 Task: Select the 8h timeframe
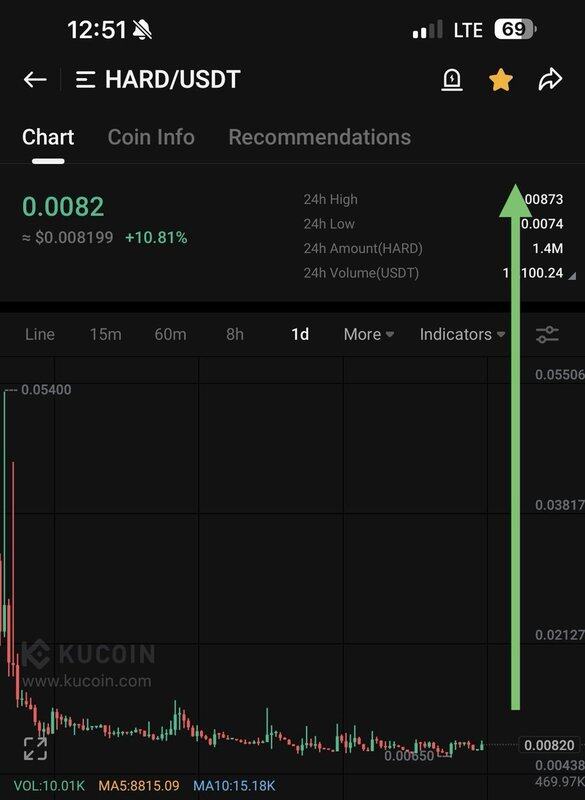[x=235, y=334]
